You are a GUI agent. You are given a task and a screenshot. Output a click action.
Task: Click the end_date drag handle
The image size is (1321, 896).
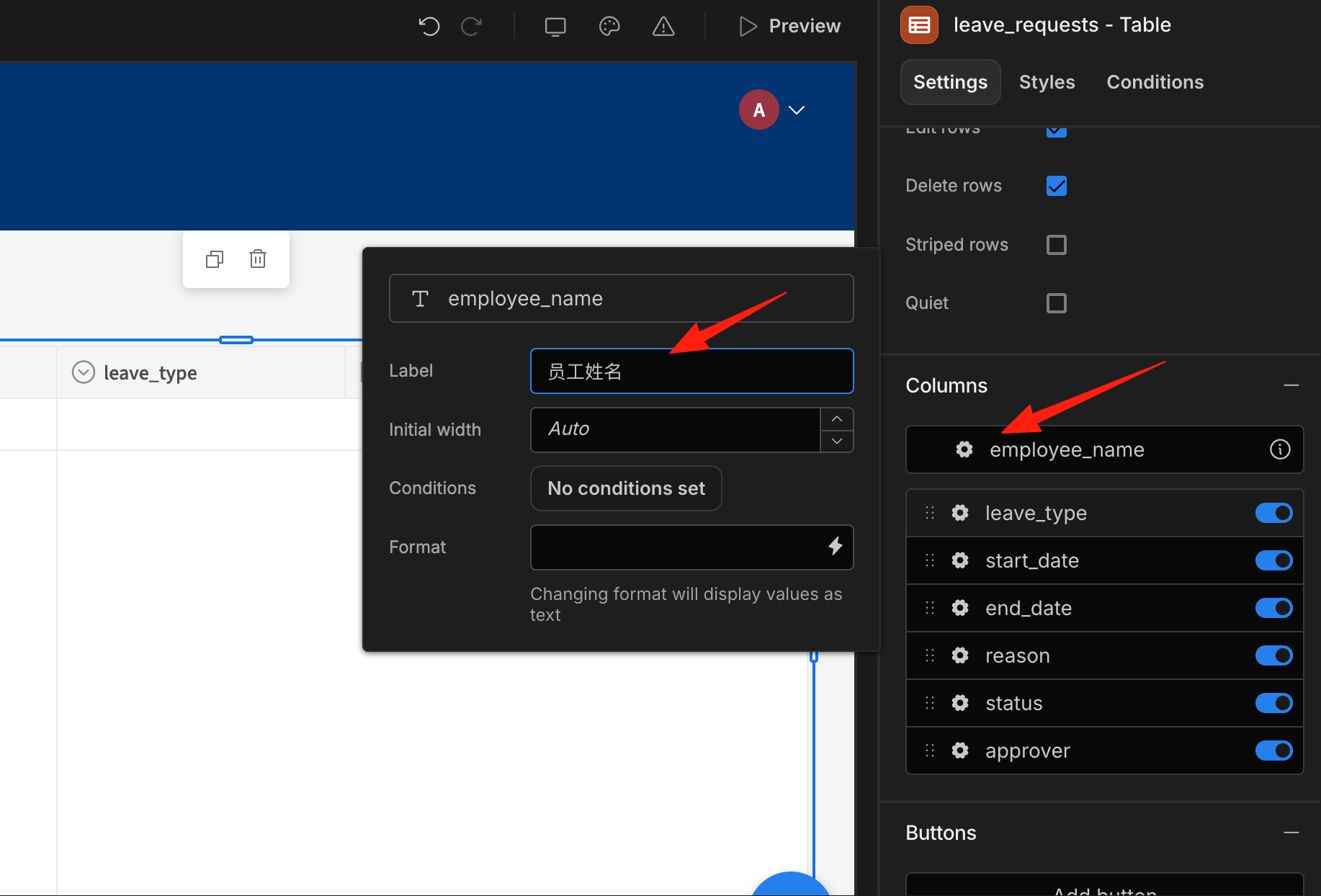coord(930,608)
